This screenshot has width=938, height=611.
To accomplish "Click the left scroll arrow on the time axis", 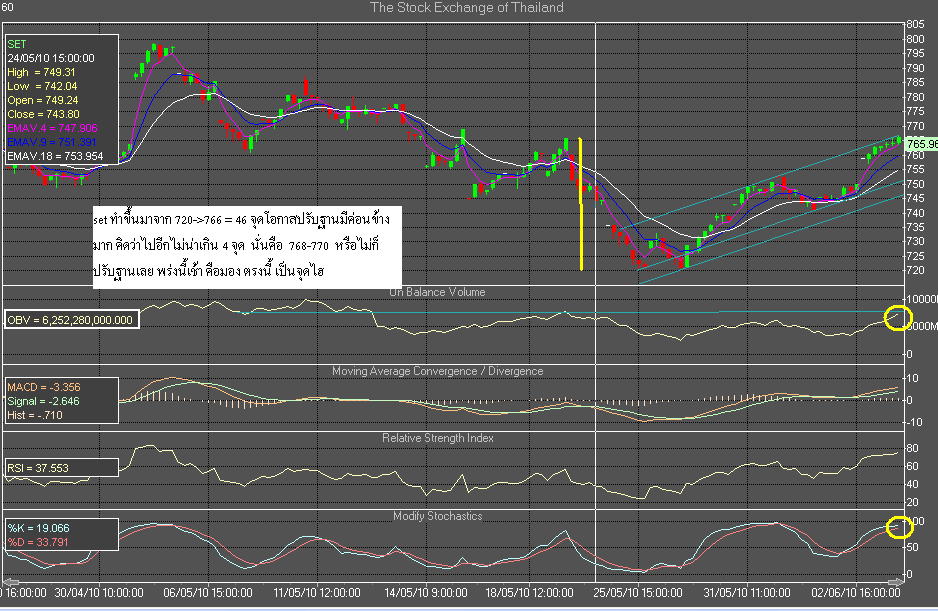I will click(10, 581).
